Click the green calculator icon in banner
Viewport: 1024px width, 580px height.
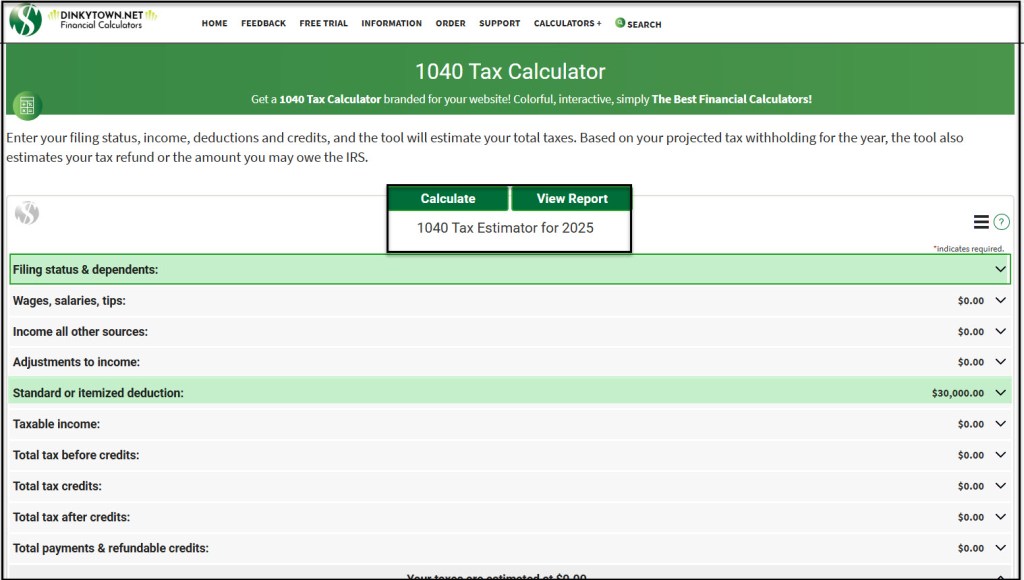27,105
